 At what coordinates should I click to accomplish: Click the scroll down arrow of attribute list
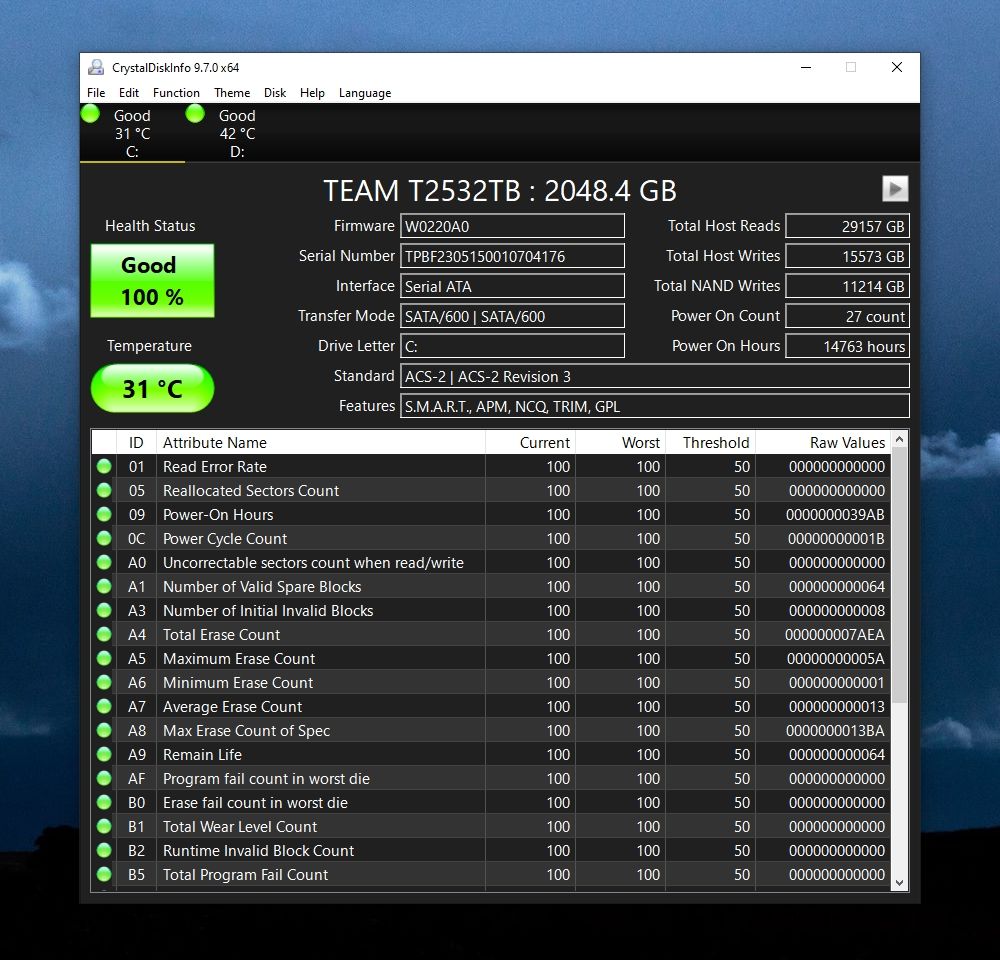[899, 883]
